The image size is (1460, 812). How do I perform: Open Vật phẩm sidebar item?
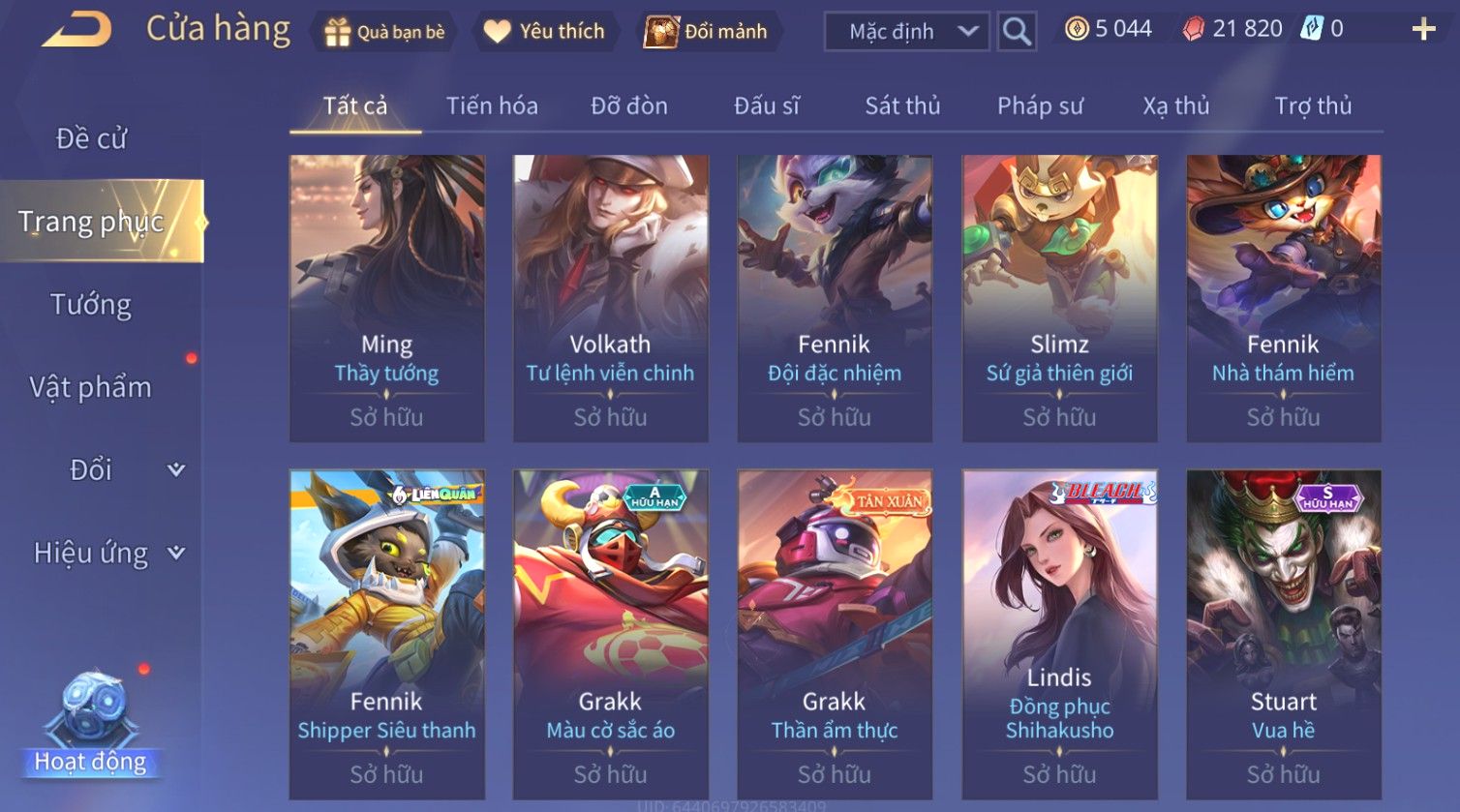pyautogui.click(x=91, y=387)
